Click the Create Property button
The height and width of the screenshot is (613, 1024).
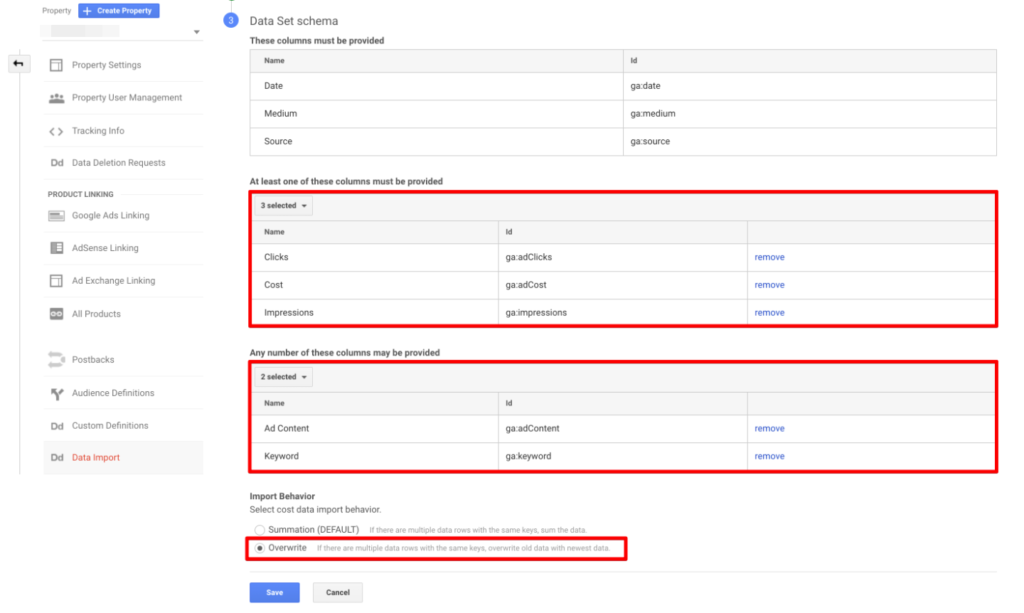click(119, 10)
